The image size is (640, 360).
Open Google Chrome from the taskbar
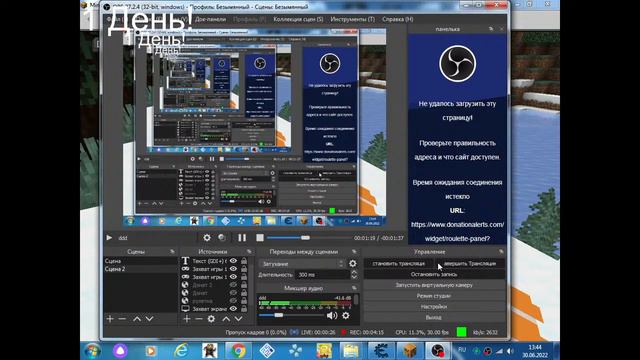click(x=238, y=351)
